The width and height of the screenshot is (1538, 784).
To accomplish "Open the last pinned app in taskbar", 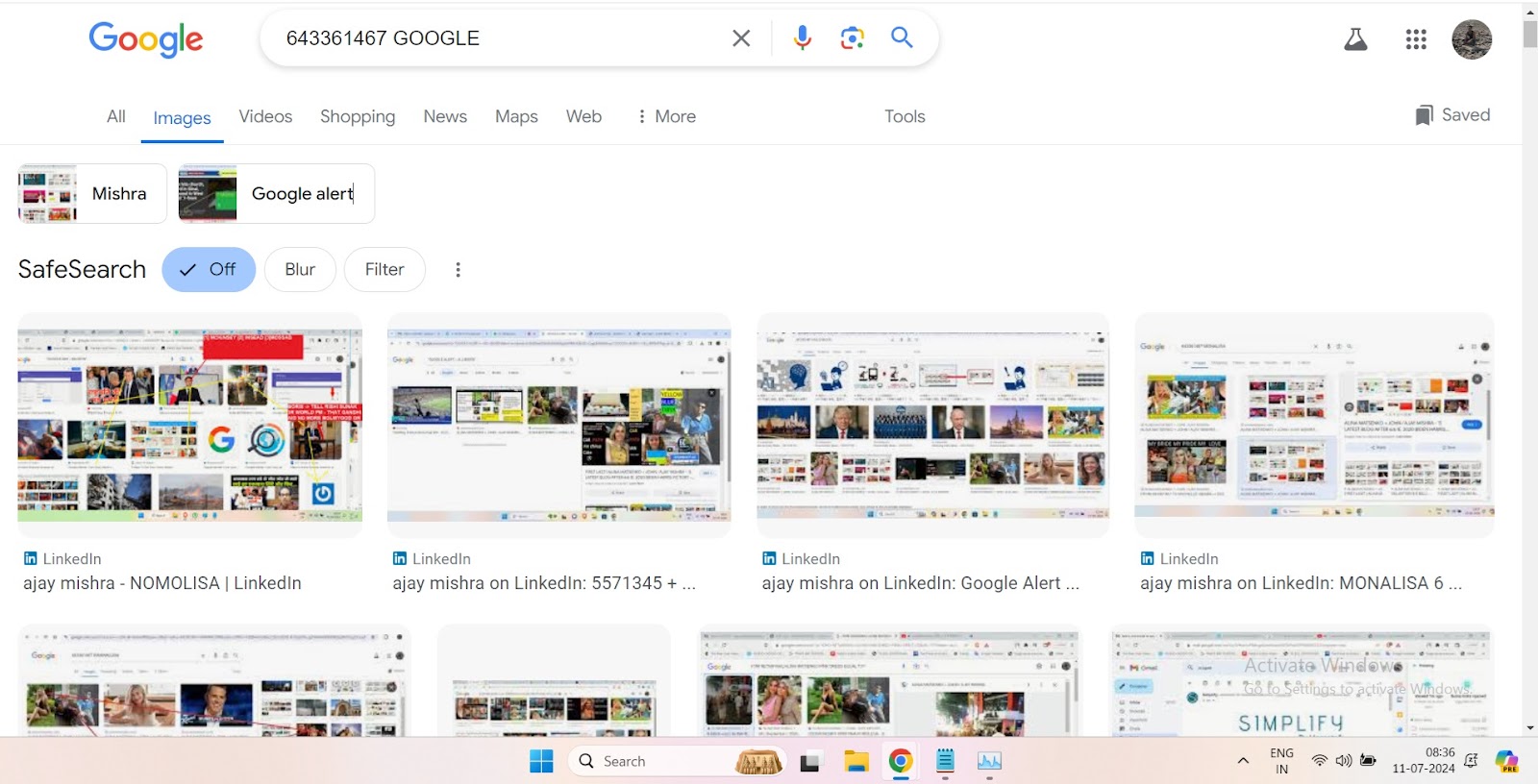I will (989, 762).
